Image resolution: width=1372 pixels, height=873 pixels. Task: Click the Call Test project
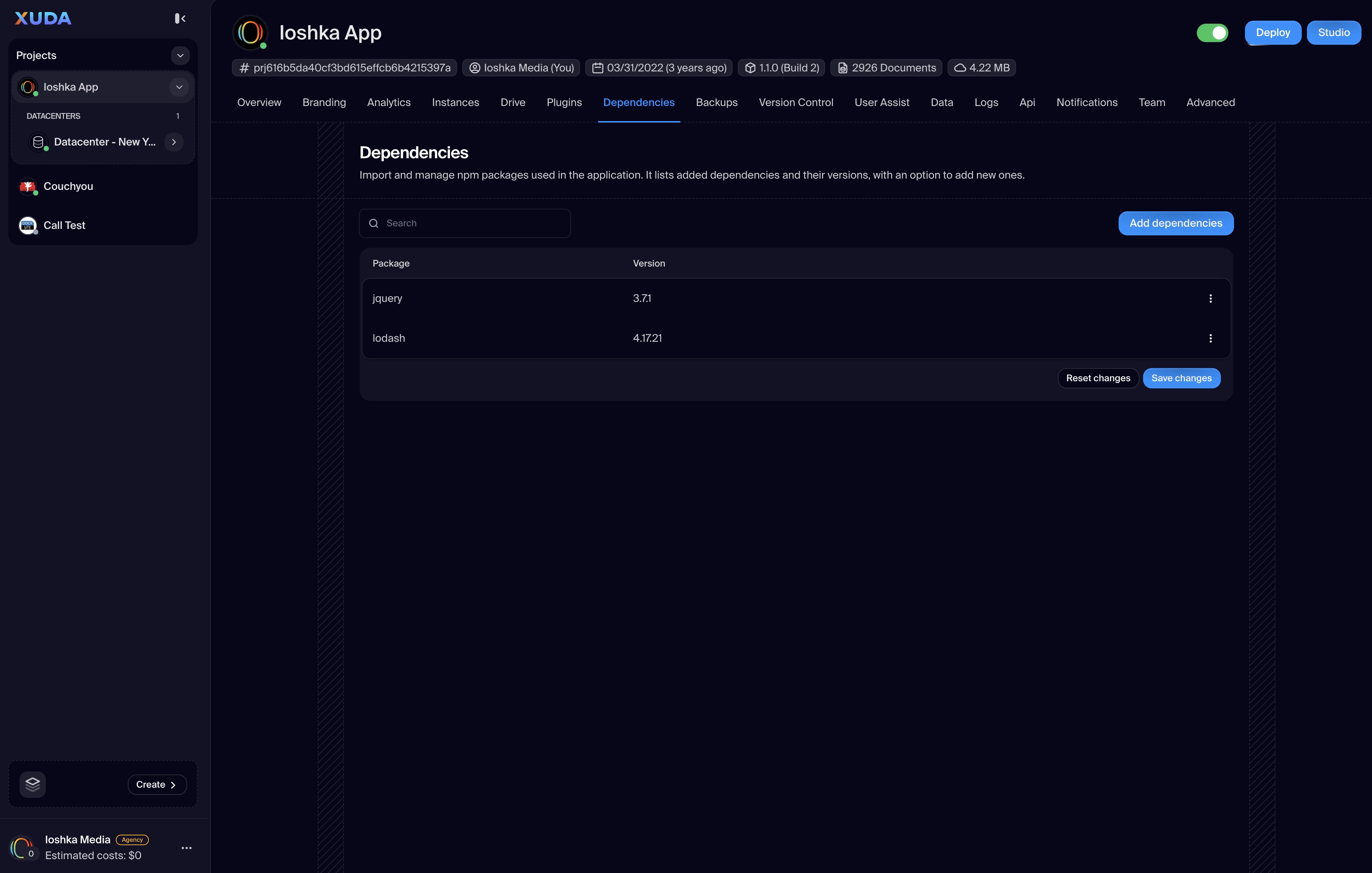coord(64,225)
